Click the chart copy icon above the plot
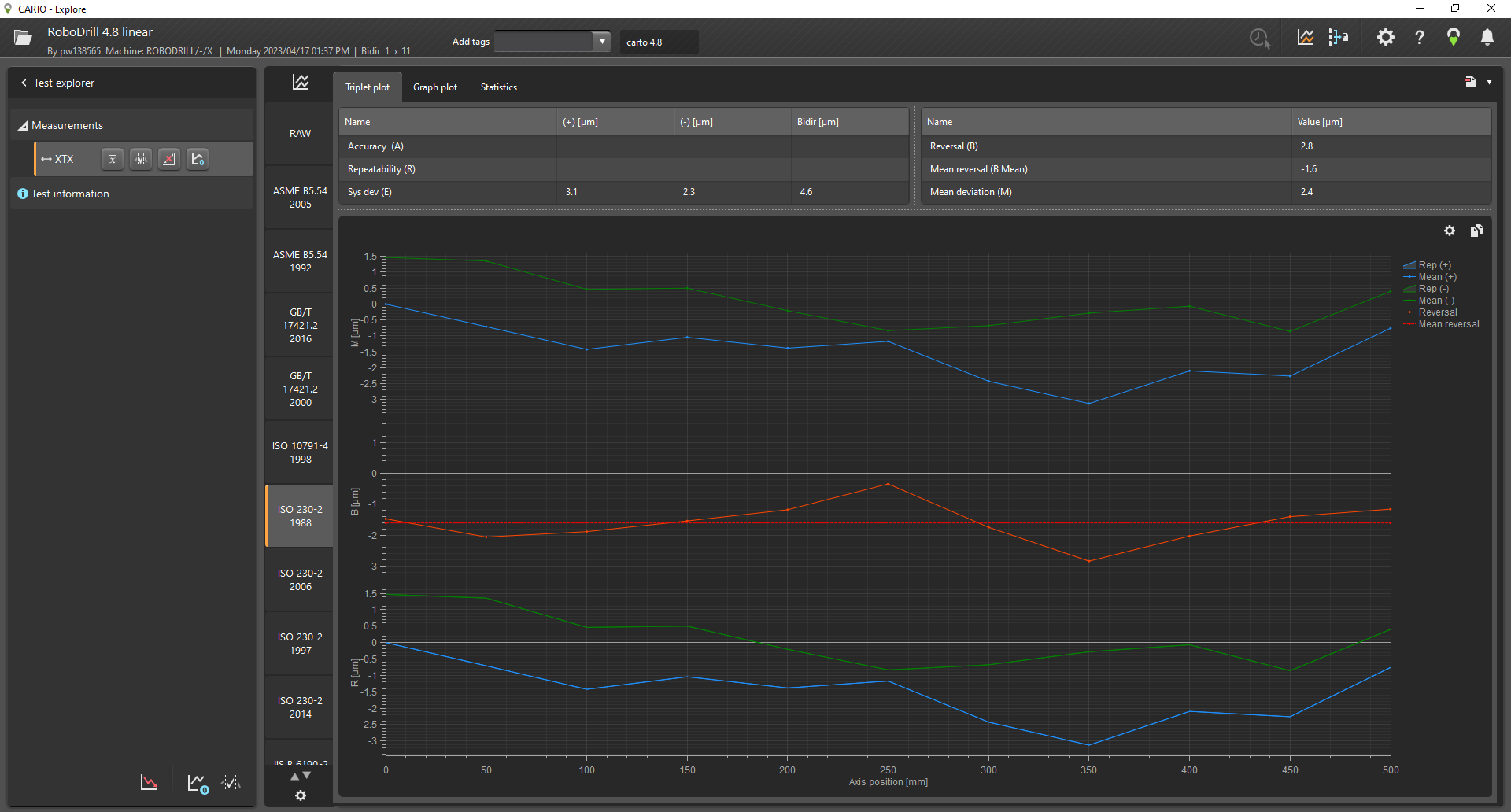 (x=1476, y=231)
